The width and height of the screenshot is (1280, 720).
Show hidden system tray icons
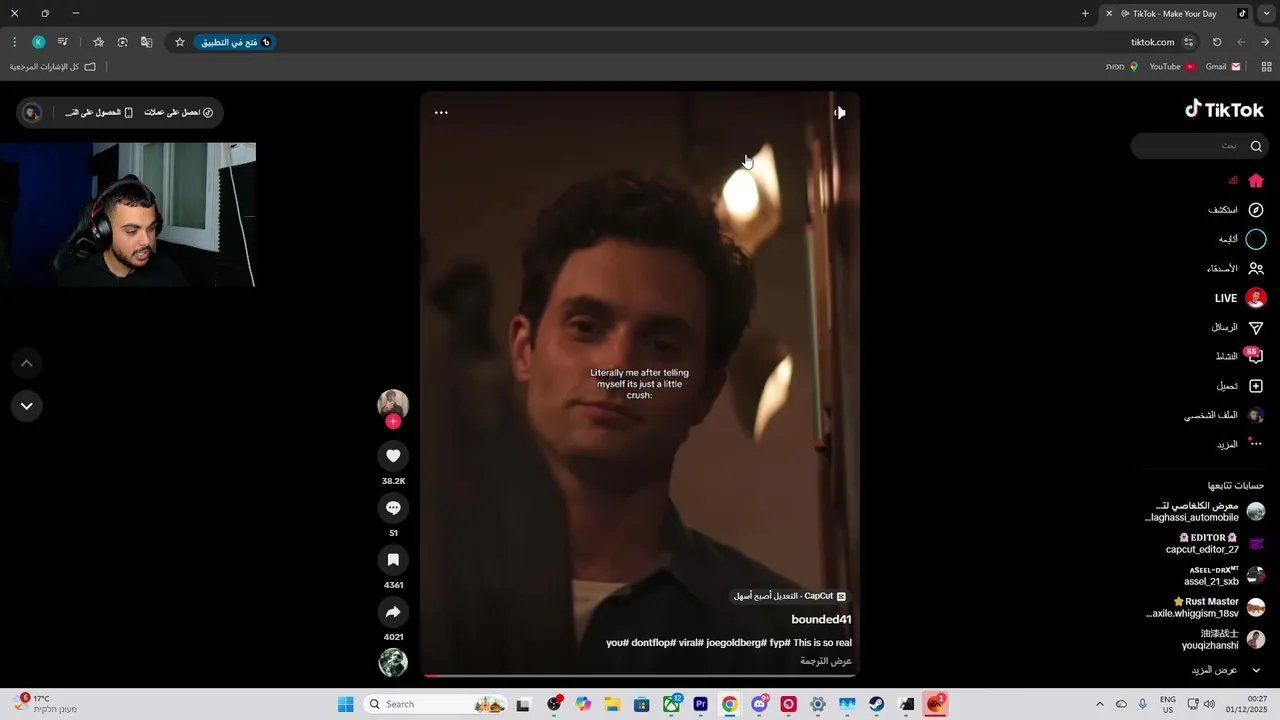[1100, 704]
